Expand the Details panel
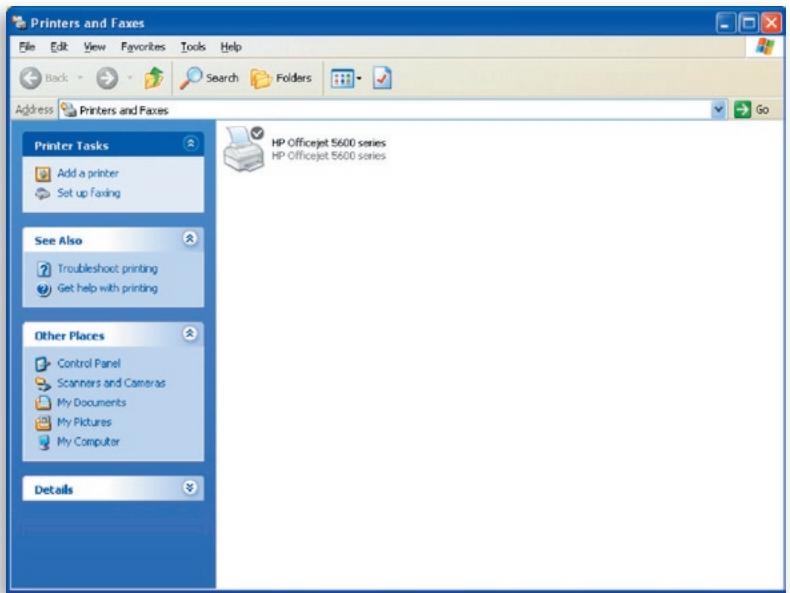Viewport: 790px width, 593px height. (x=190, y=488)
